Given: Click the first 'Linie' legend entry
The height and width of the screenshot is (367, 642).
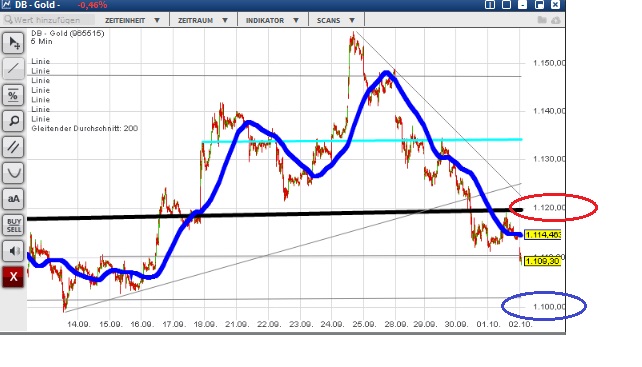Looking at the screenshot, I should coord(41,61).
